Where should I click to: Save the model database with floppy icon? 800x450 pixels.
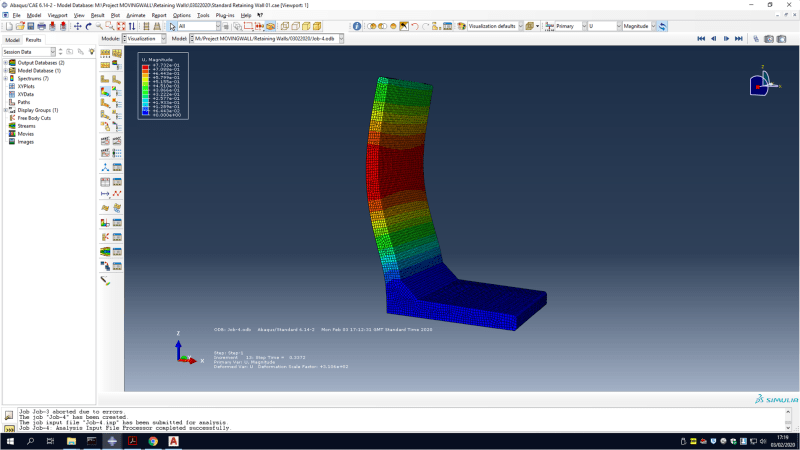coord(31,26)
